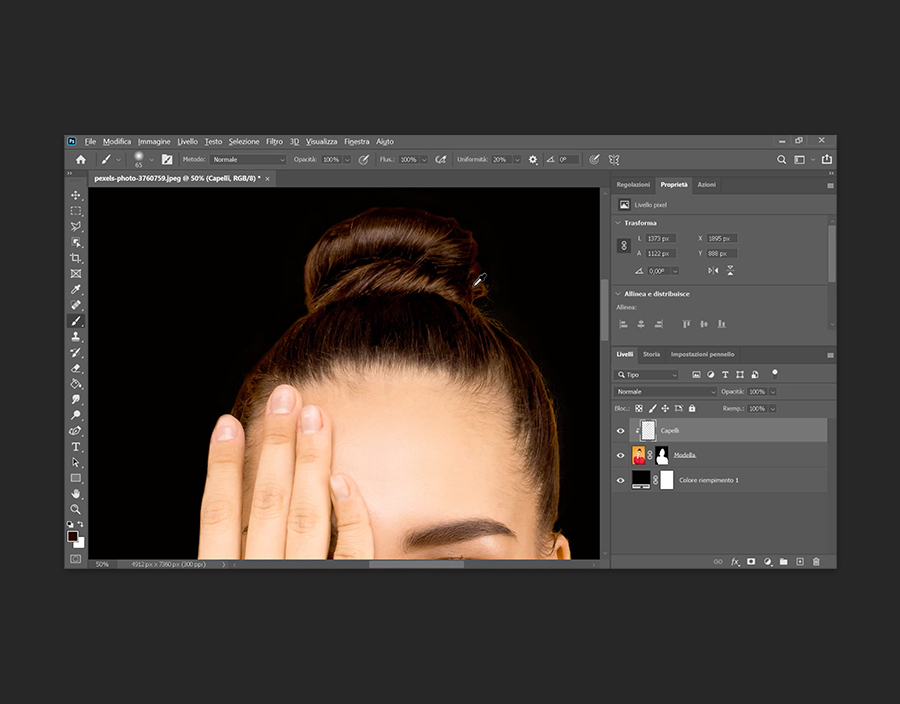Select the Healing Brush tool

tap(76, 305)
